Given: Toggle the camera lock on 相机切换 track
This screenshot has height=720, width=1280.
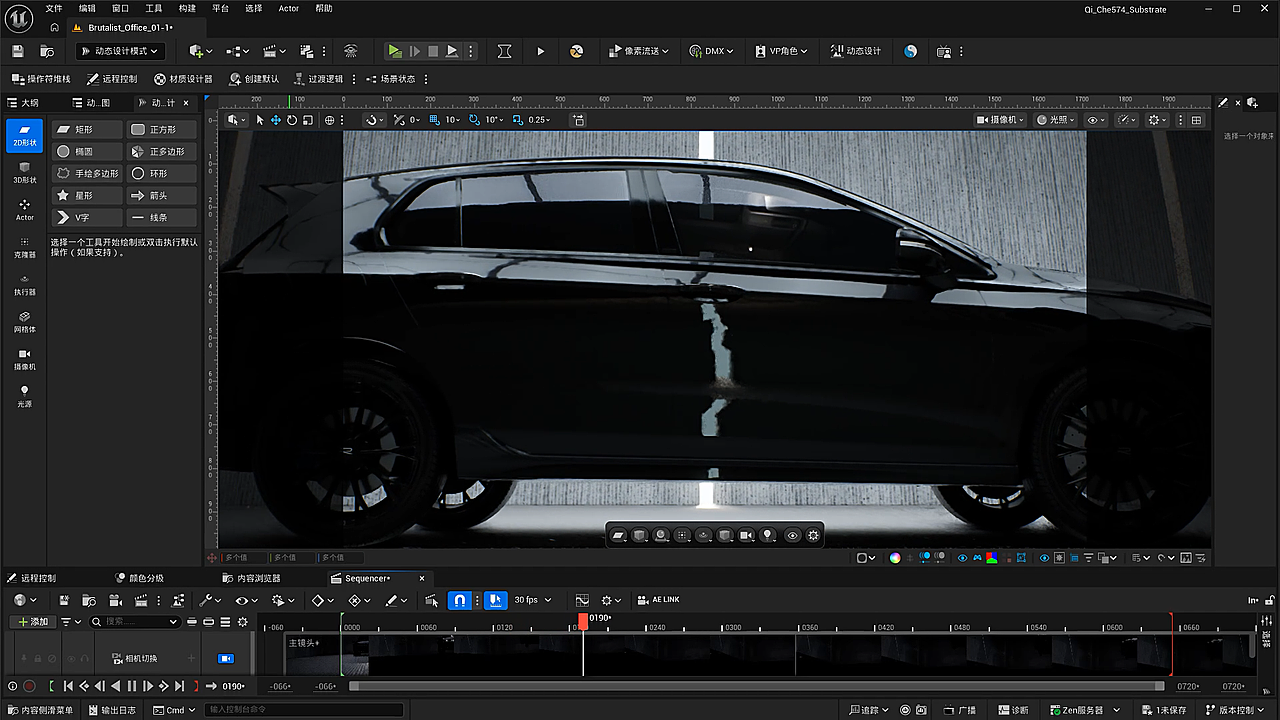Looking at the screenshot, I should click(225, 659).
